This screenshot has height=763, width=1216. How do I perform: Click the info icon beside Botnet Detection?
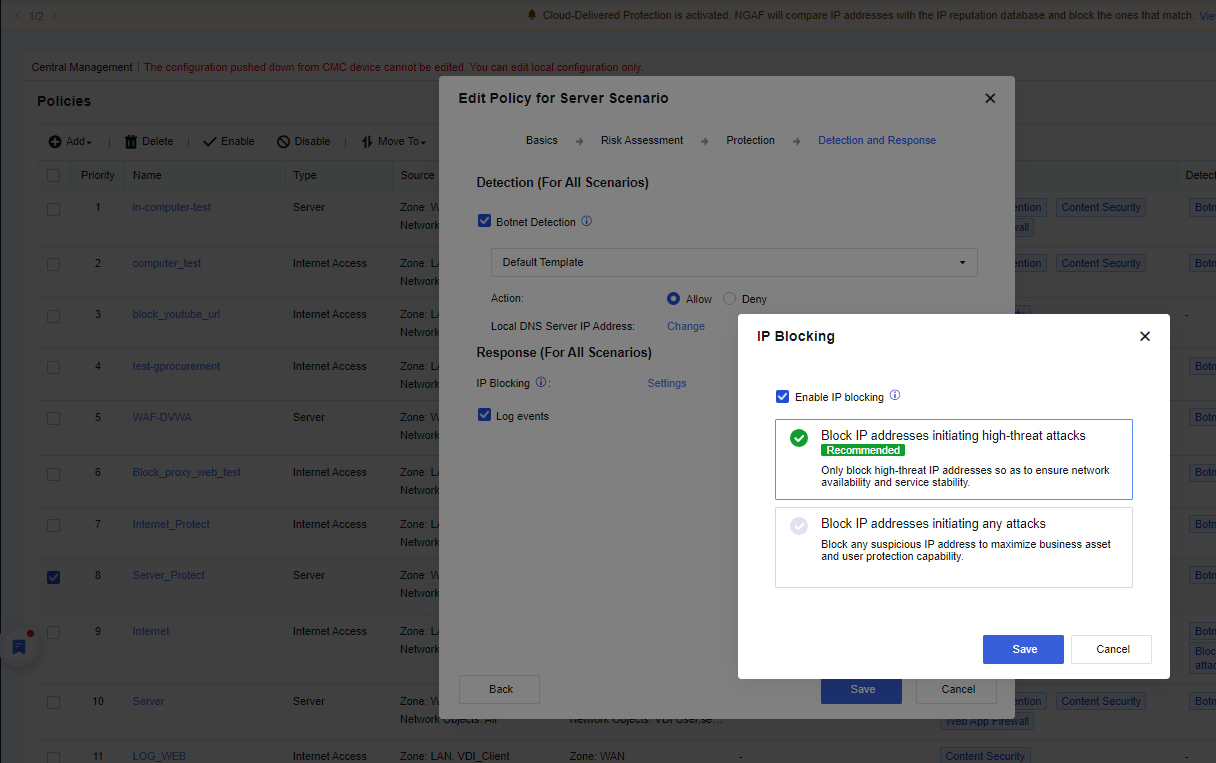tap(587, 221)
